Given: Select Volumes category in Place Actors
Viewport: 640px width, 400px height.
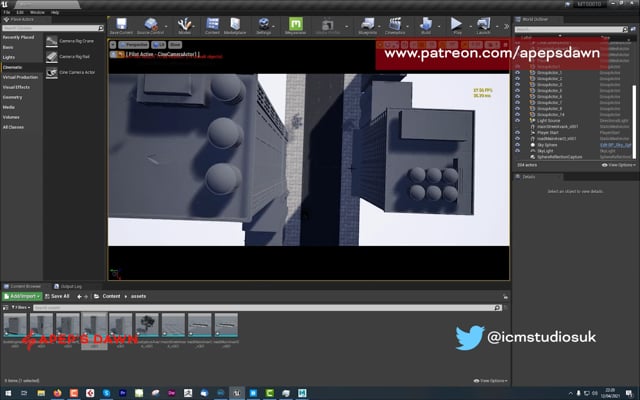Looking at the screenshot, I should pos(11,117).
